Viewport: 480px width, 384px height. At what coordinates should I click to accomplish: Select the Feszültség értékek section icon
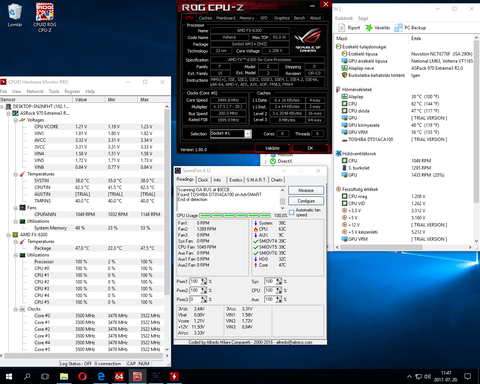pyautogui.click(x=338, y=189)
